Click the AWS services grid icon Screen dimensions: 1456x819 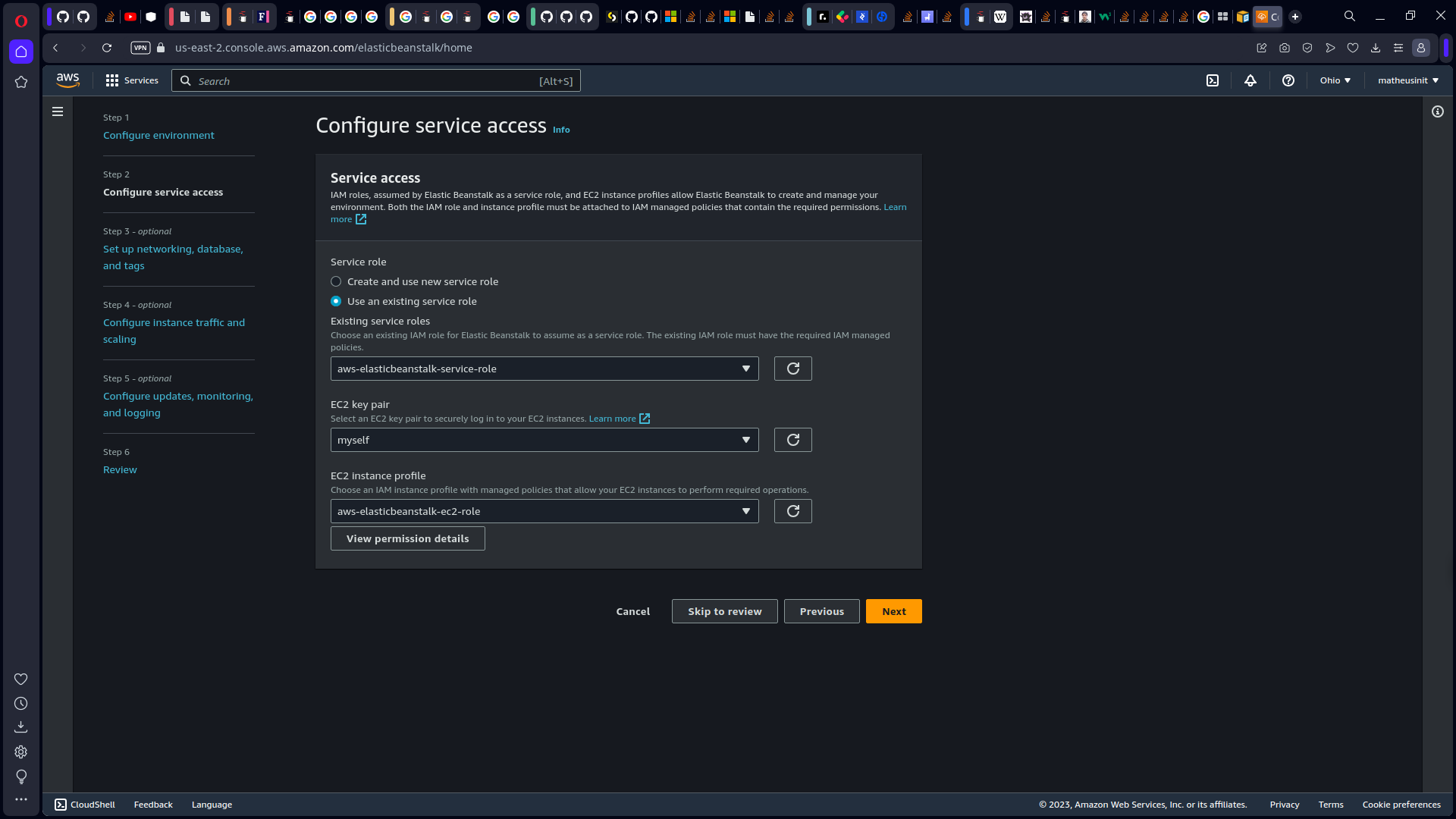click(112, 80)
